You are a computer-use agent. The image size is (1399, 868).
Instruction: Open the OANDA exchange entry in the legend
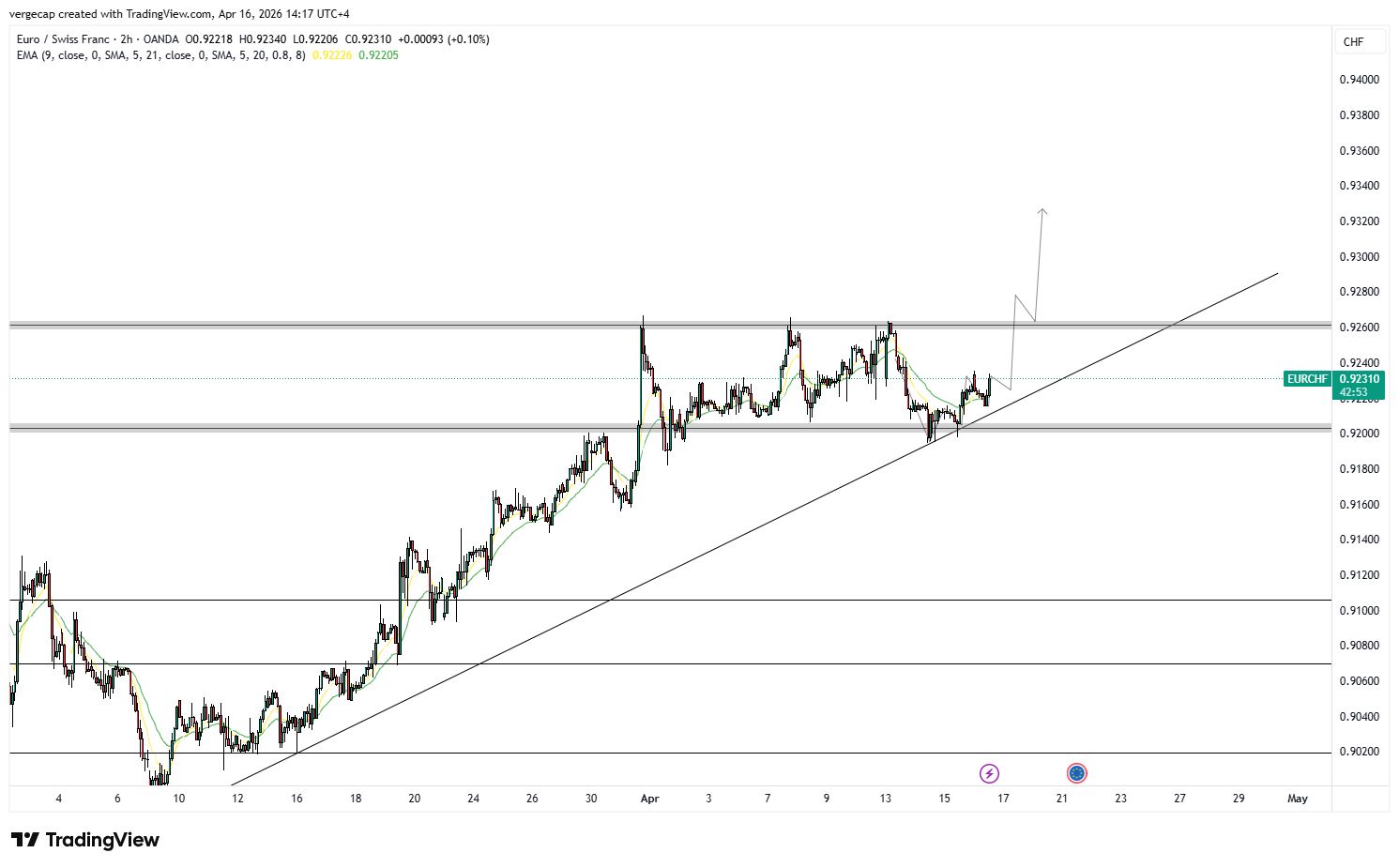[160, 39]
